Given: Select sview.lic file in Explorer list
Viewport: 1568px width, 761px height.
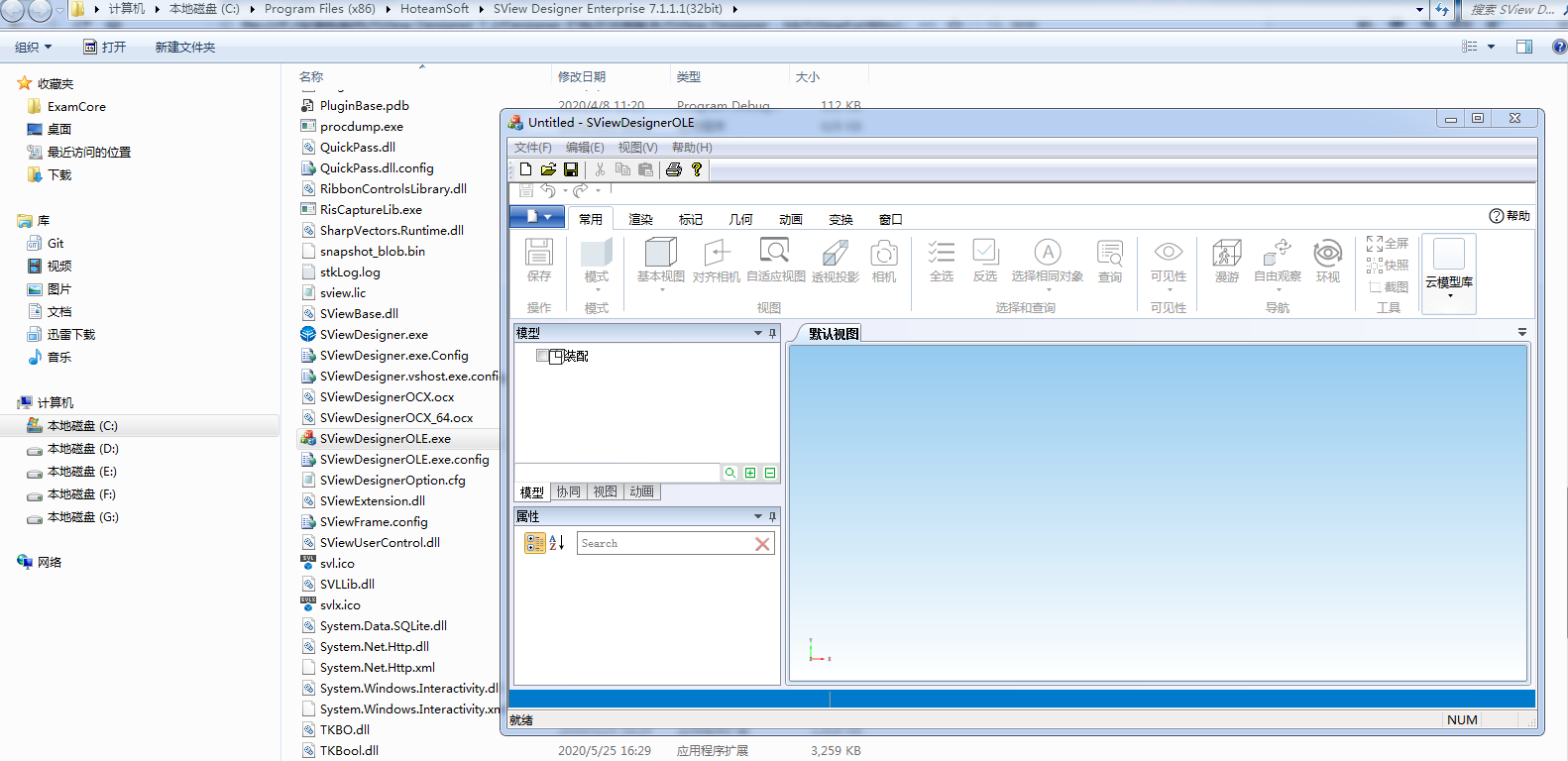Looking at the screenshot, I should point(343,293).
